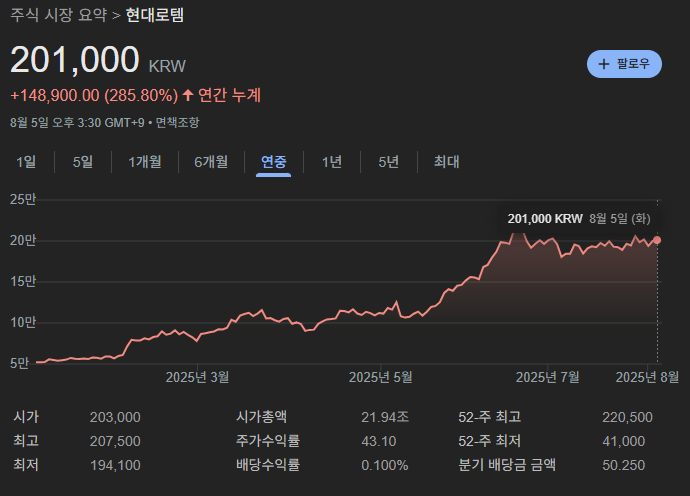Screen dimensions: 690x496
Task: Click the 최저 value 194,100
Action: pyautogui.click(x=115, y=465)
